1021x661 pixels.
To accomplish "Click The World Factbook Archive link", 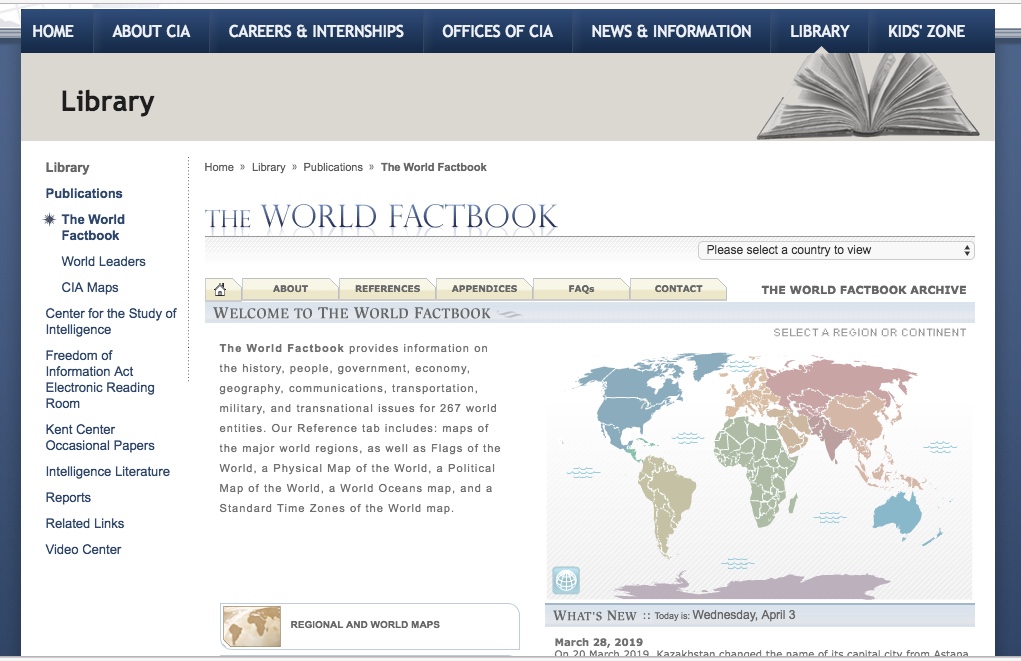I will click(863, 290).
